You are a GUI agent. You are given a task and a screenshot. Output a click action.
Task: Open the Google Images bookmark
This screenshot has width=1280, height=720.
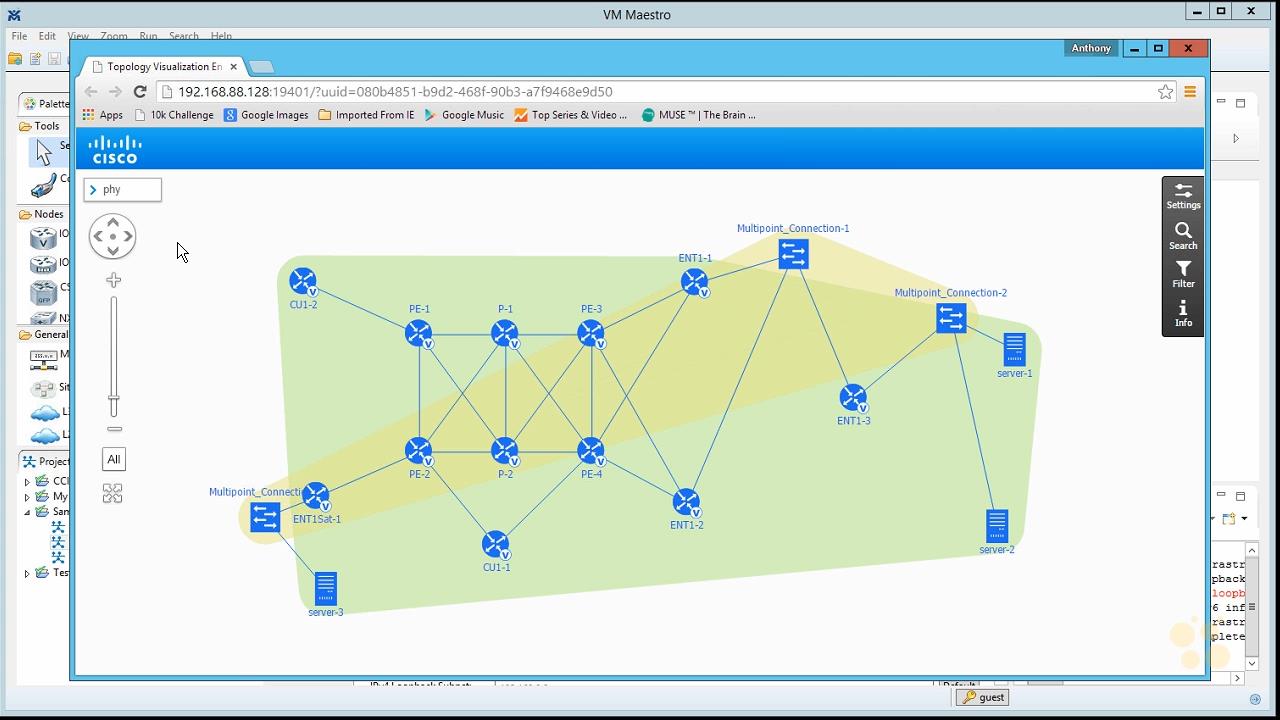pyautogui.click(x=266, y=115)
